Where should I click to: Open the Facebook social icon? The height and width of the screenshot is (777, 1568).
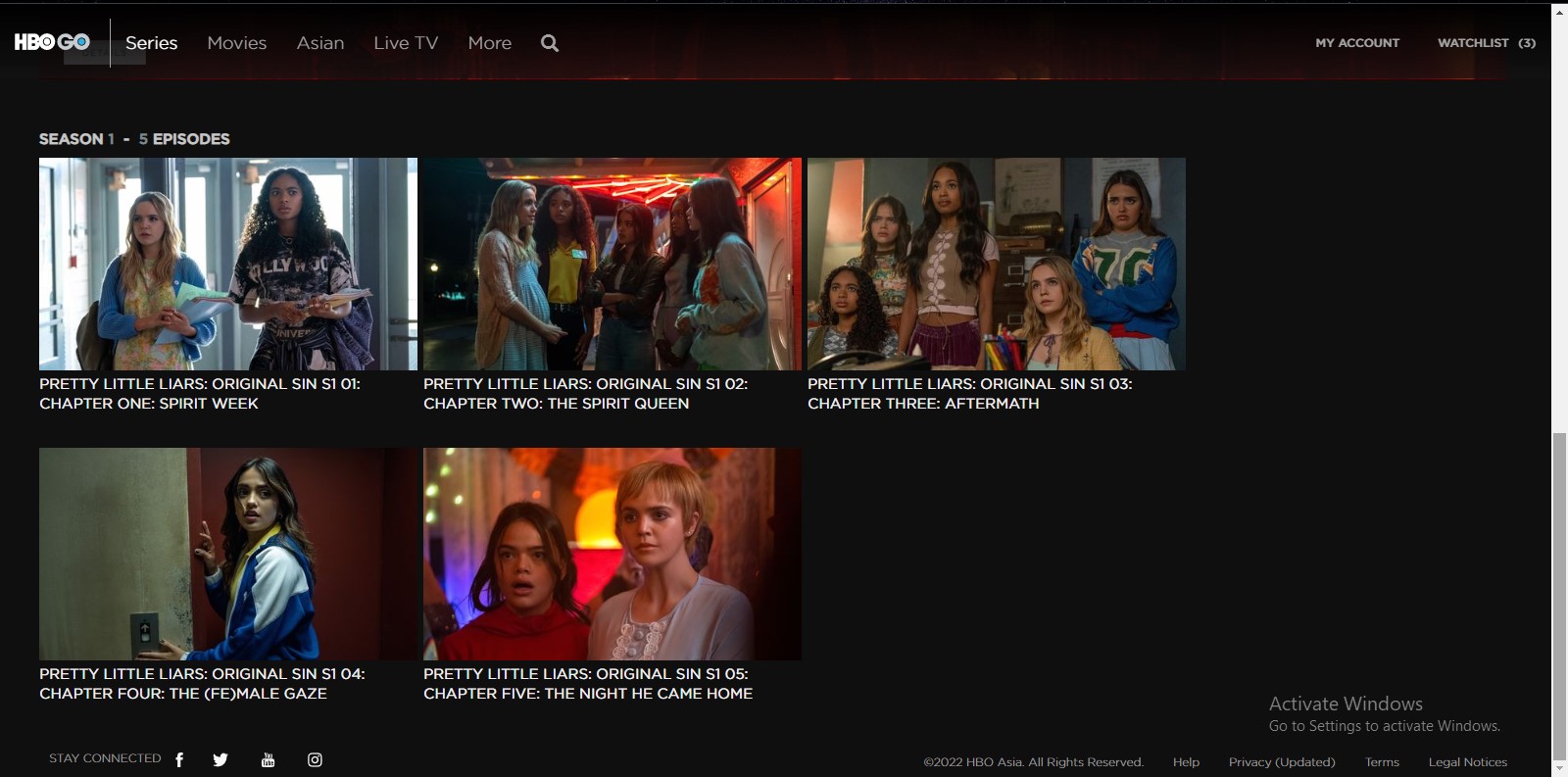179,759
